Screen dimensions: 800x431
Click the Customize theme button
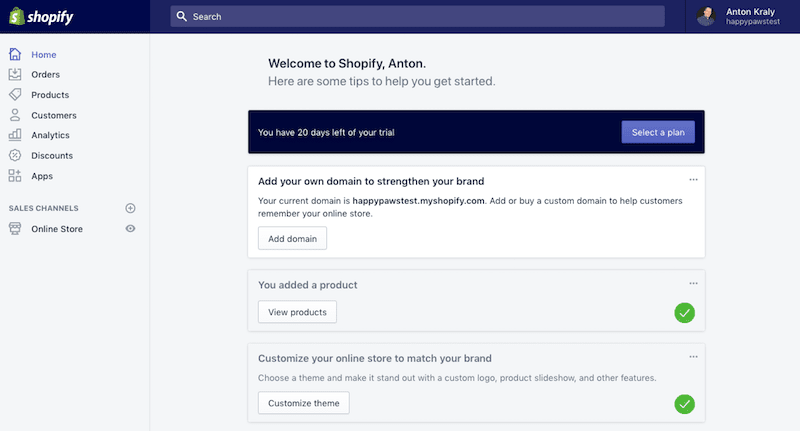(x=304, y=403)
